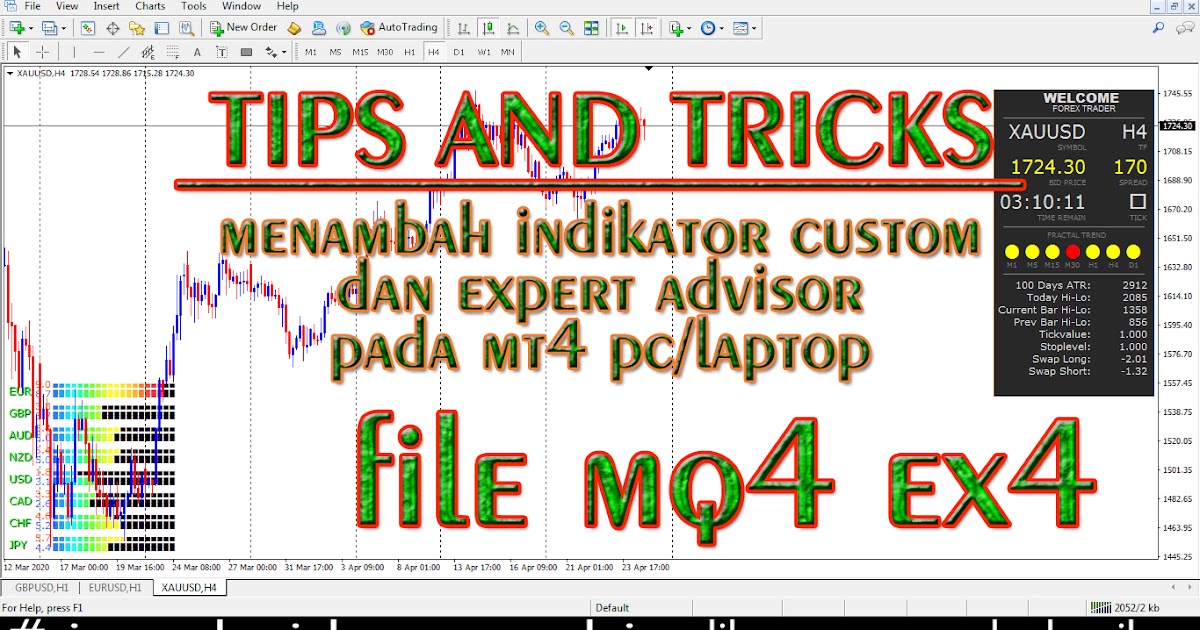Click the yellow D1 fractal trend dot
The height and width of the screenshot is (630, 1200).
pyautogui.click(x=1133, y=251)
